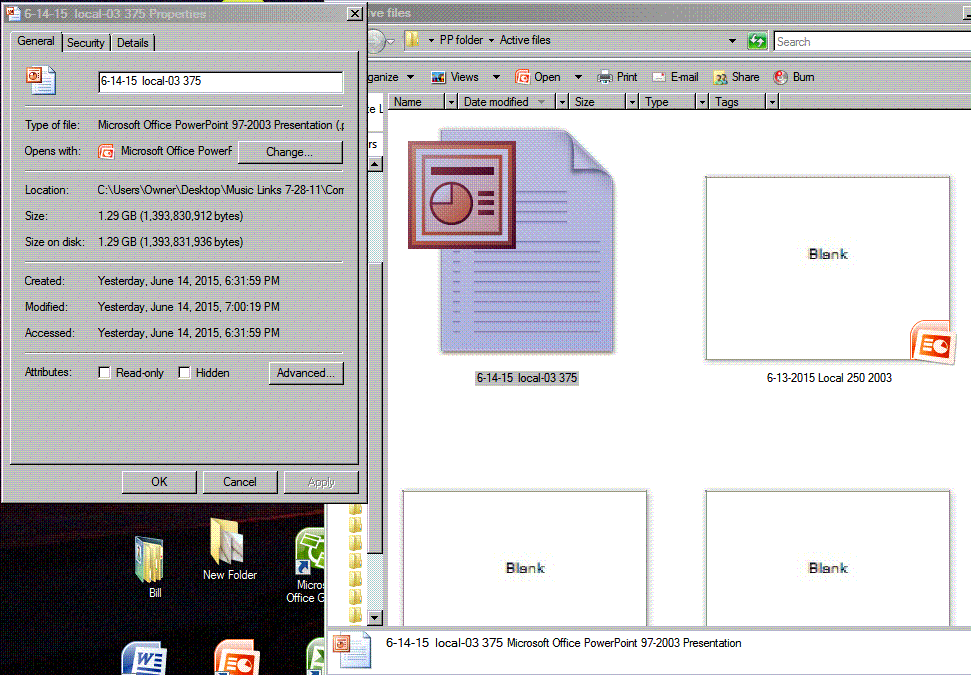The image size is (971, 675).
Task: Open the Advanced... attributes button
Action: tap(306, 373)
